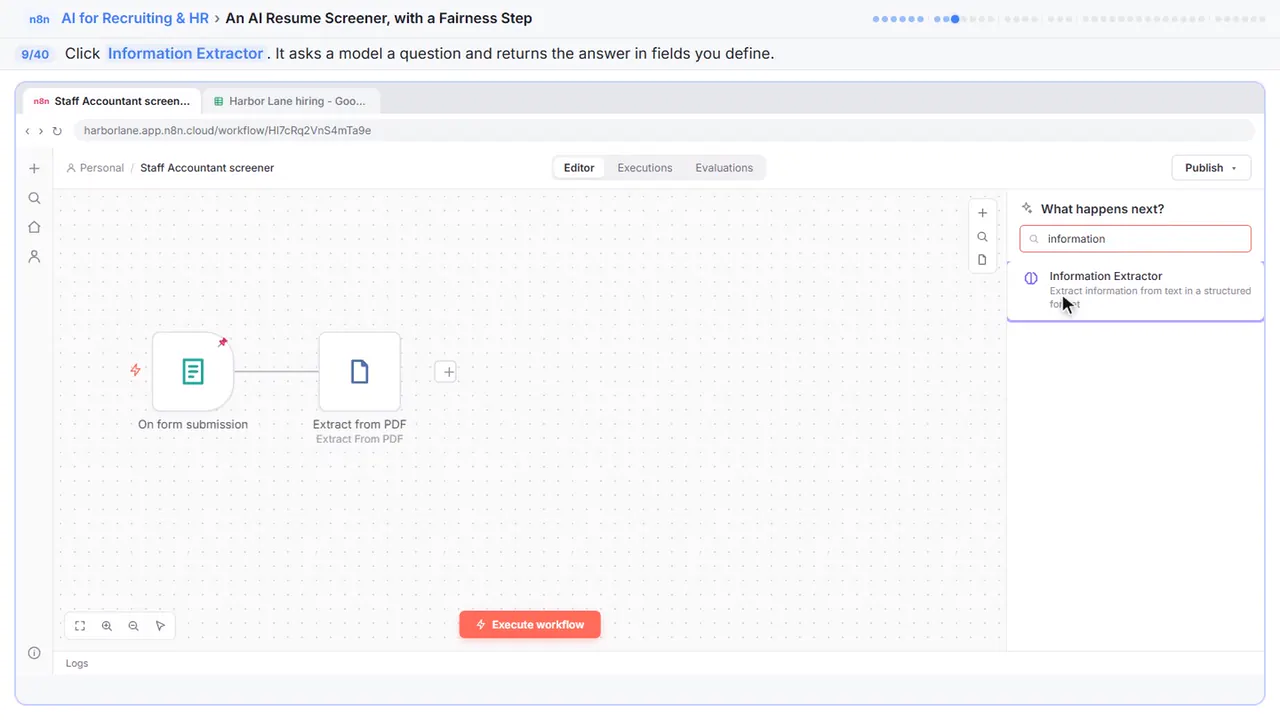This screenshot has height=720, width=1280.
Task: Click the Personal breadcrumb
Action: (95, 168)
